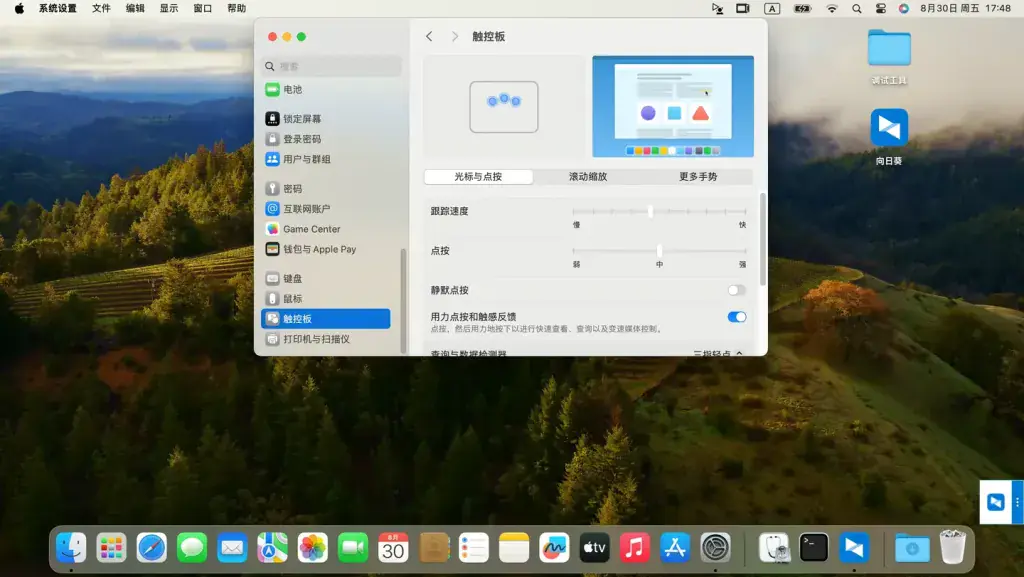Go forward with the right chevron
Screen dimensions: 1024x577
pos(455,37)
